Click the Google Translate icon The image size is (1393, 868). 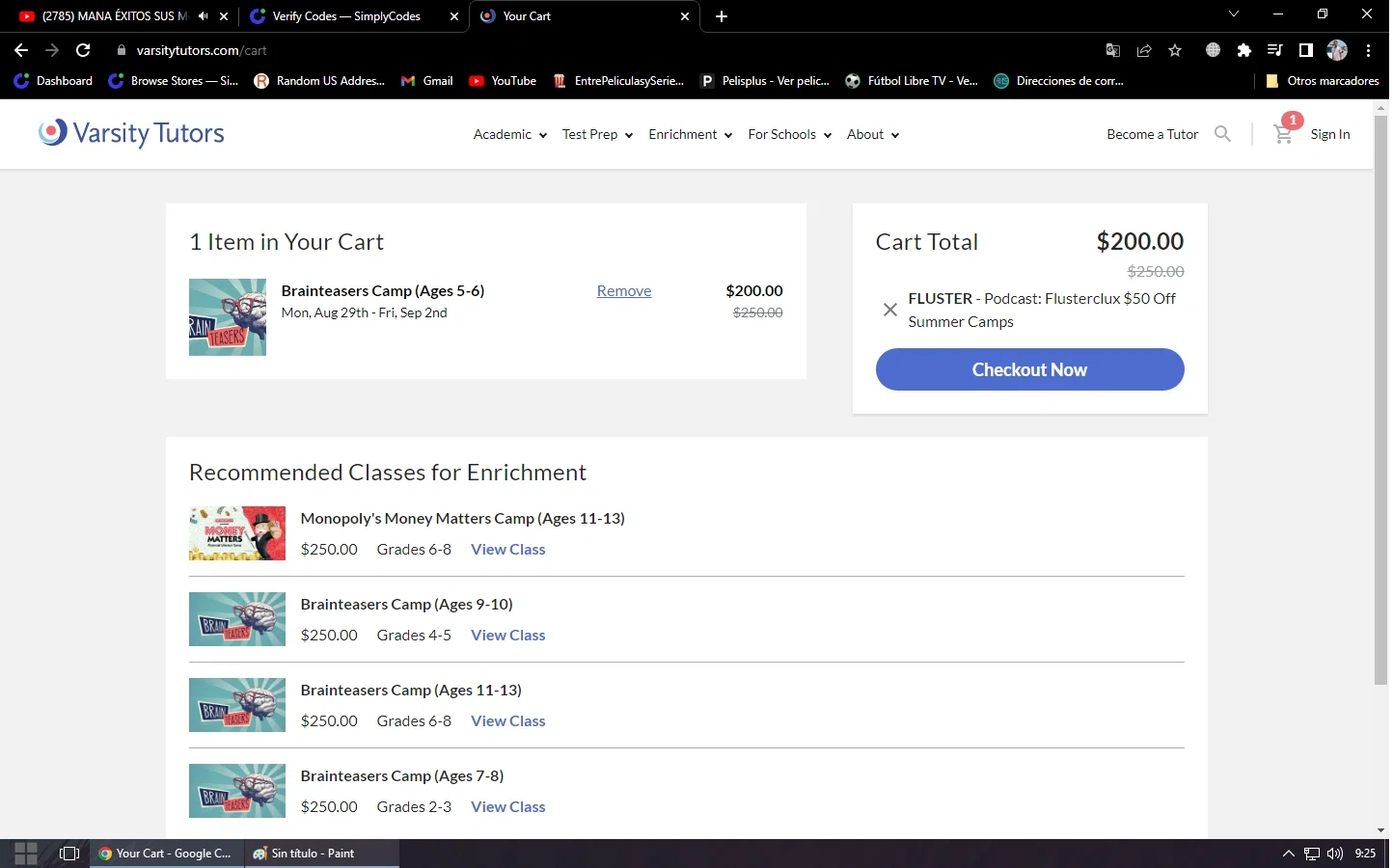click(x=1113, y=50)
